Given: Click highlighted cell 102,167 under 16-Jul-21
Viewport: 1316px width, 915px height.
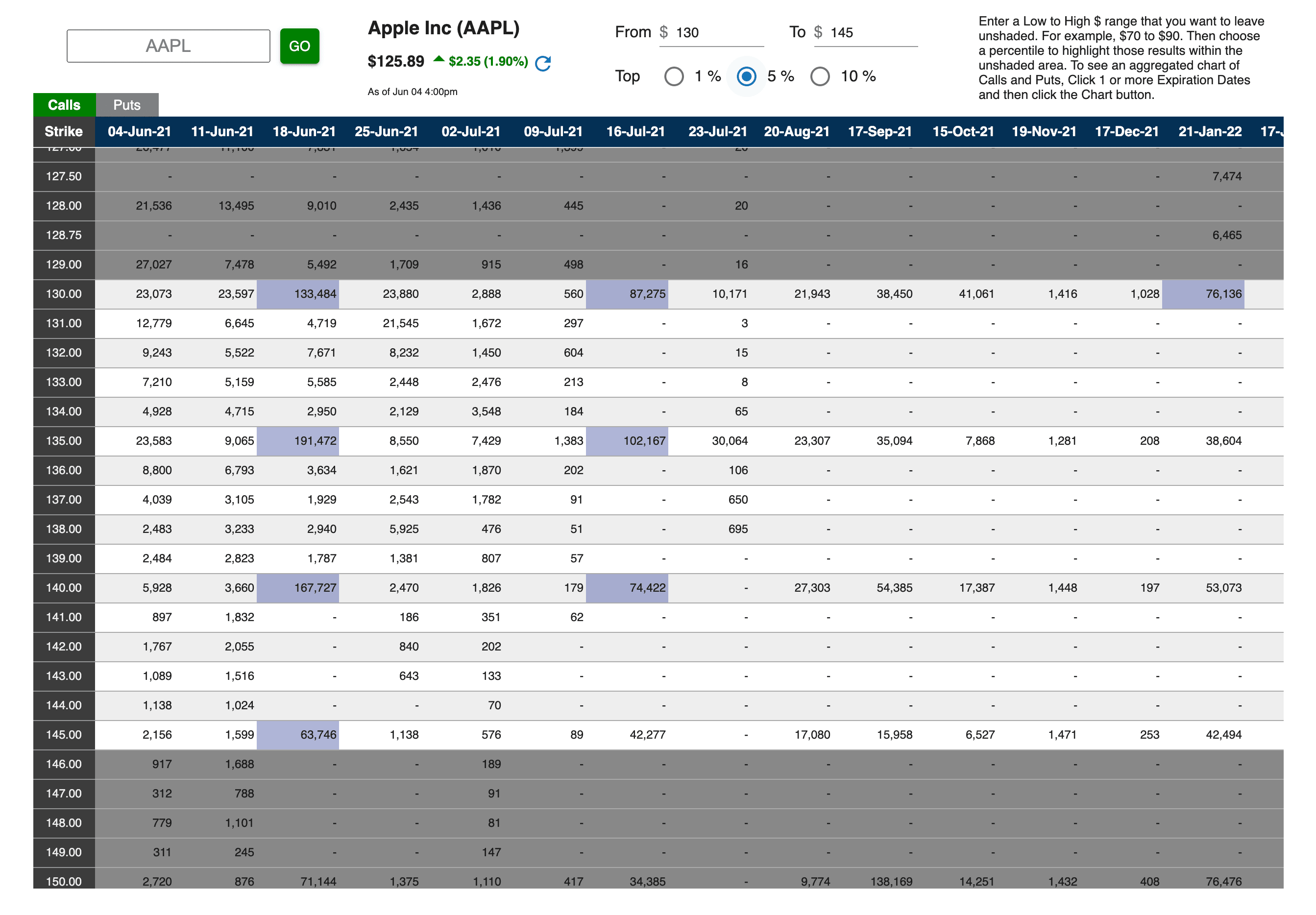Looking at the screenshot, I should tap(627, 440).
